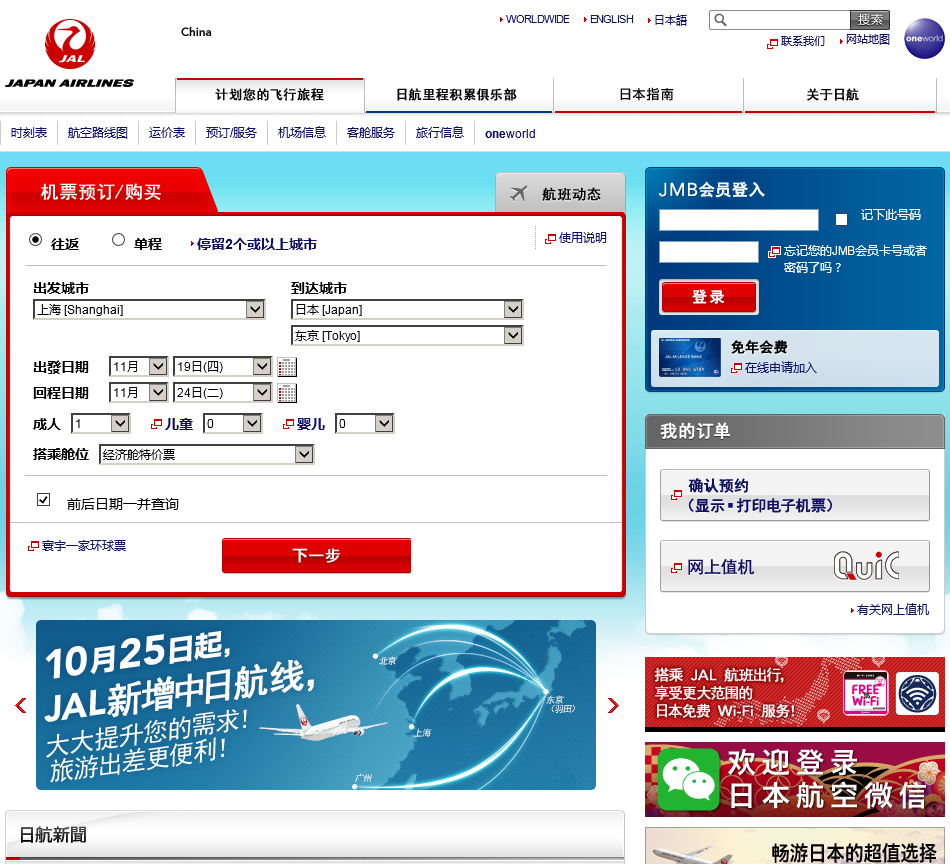This screenshot has width=950, height=864.
Task: Focus the JMB member number field
Action: click(x=739, y=219)
